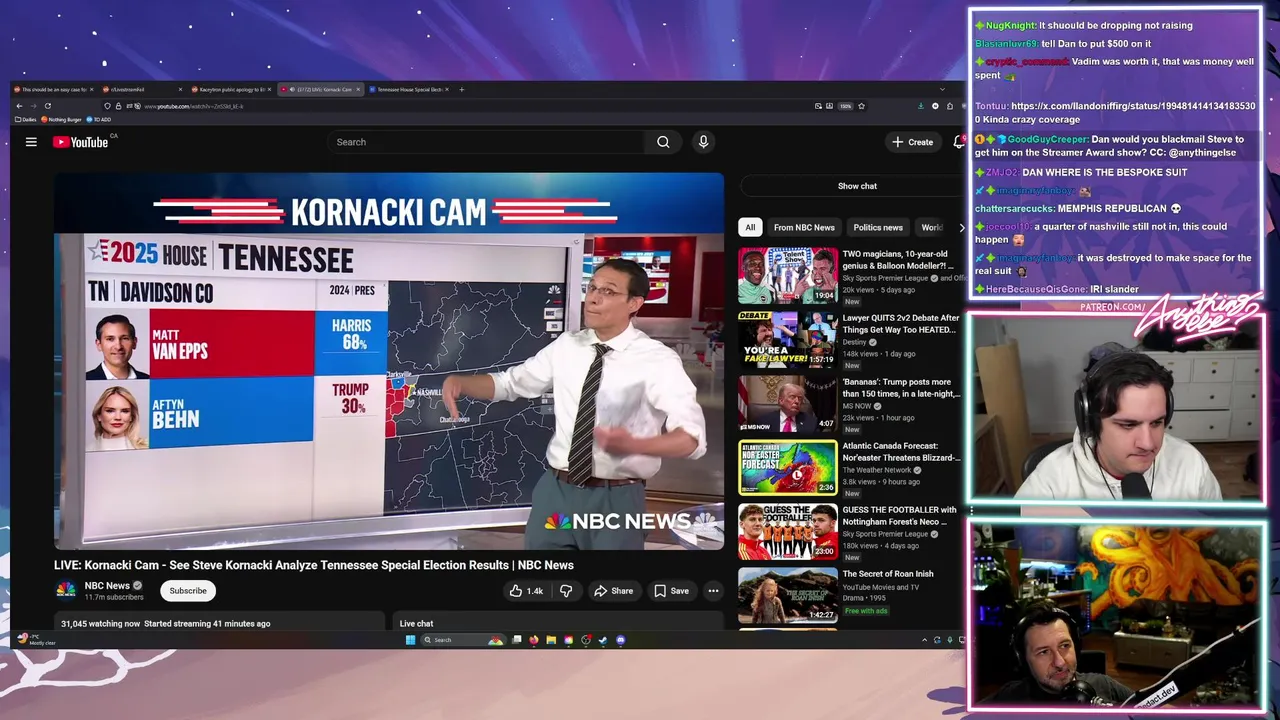Viewport: 1280px width, 720px height.
Task: Like the video with thumbs up
Action: point(526,591)
